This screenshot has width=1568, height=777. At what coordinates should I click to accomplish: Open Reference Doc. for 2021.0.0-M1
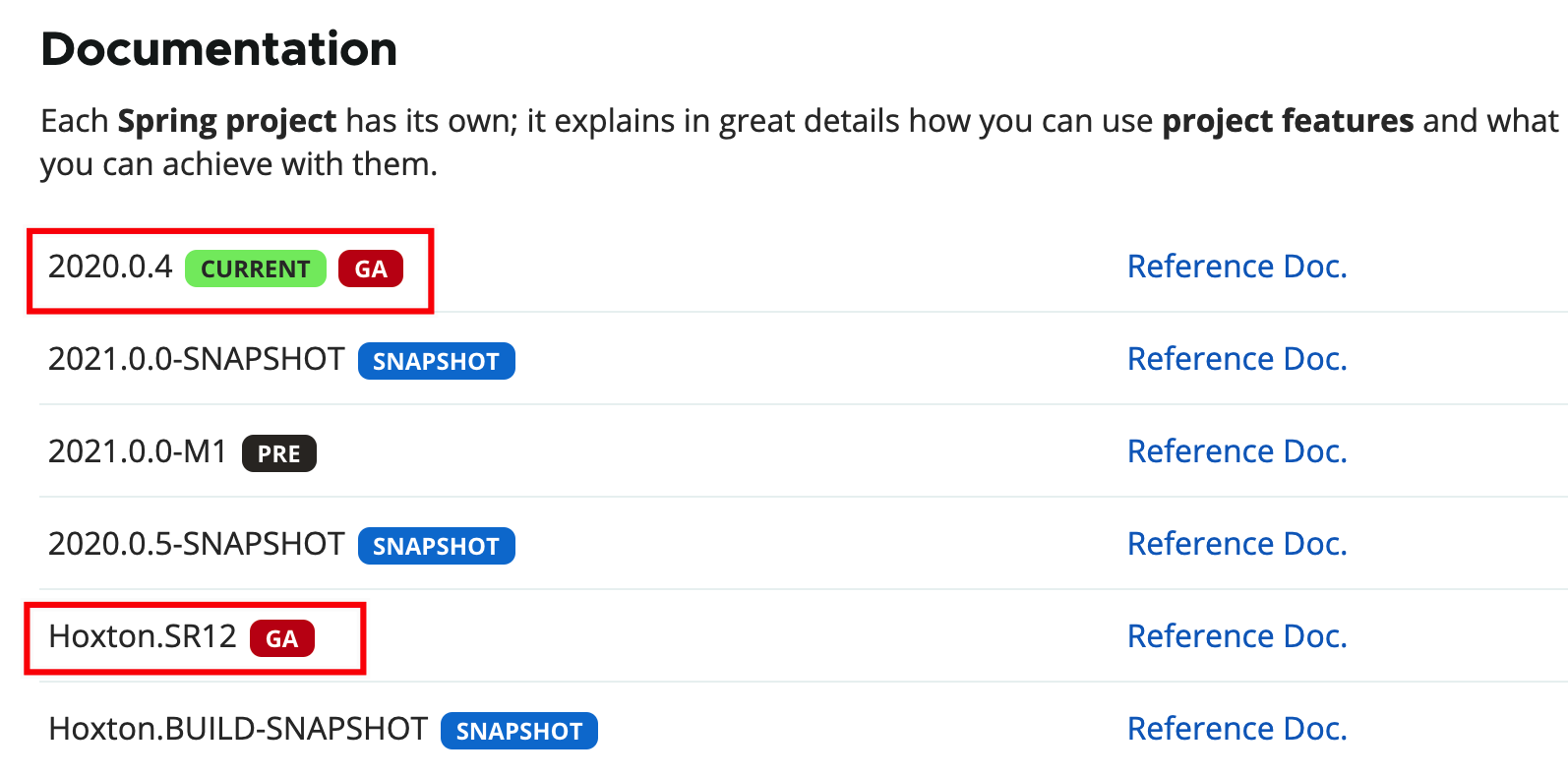[x=1236, y=451]
